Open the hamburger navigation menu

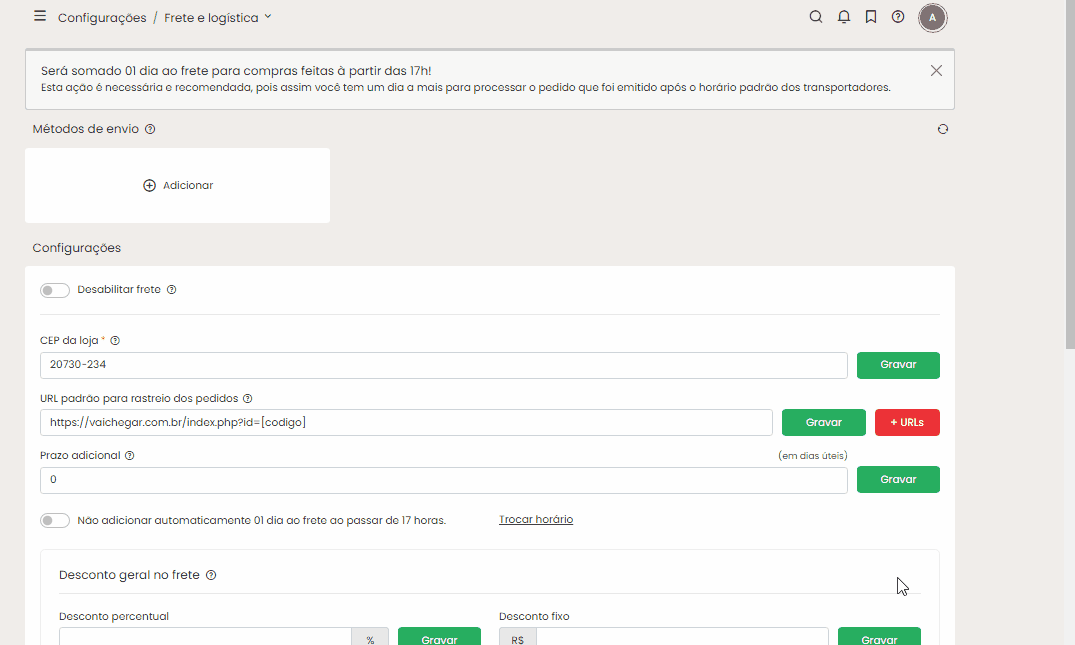(x=40, y=17)
